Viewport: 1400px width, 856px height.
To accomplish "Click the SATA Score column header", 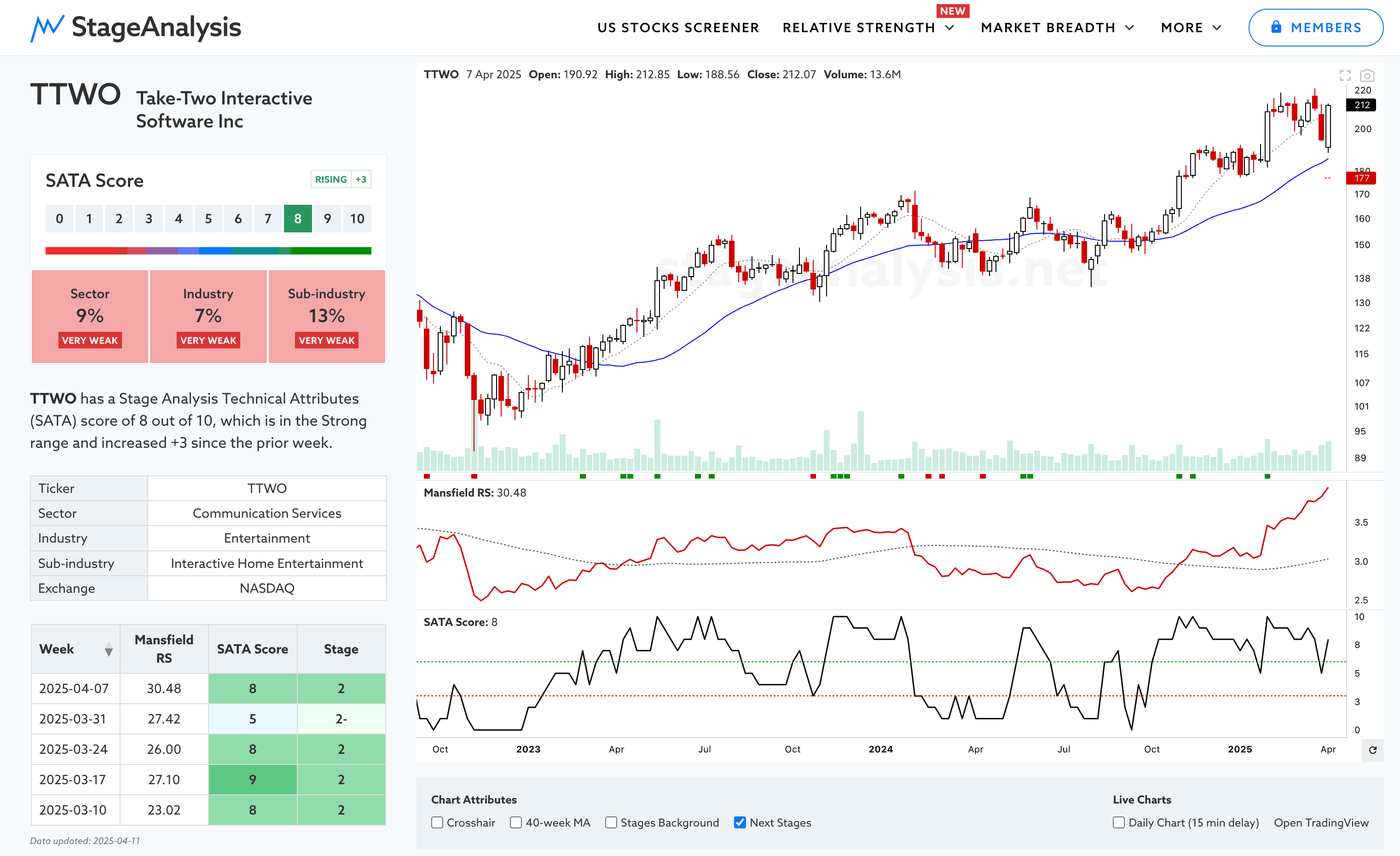I will (253, 649).
